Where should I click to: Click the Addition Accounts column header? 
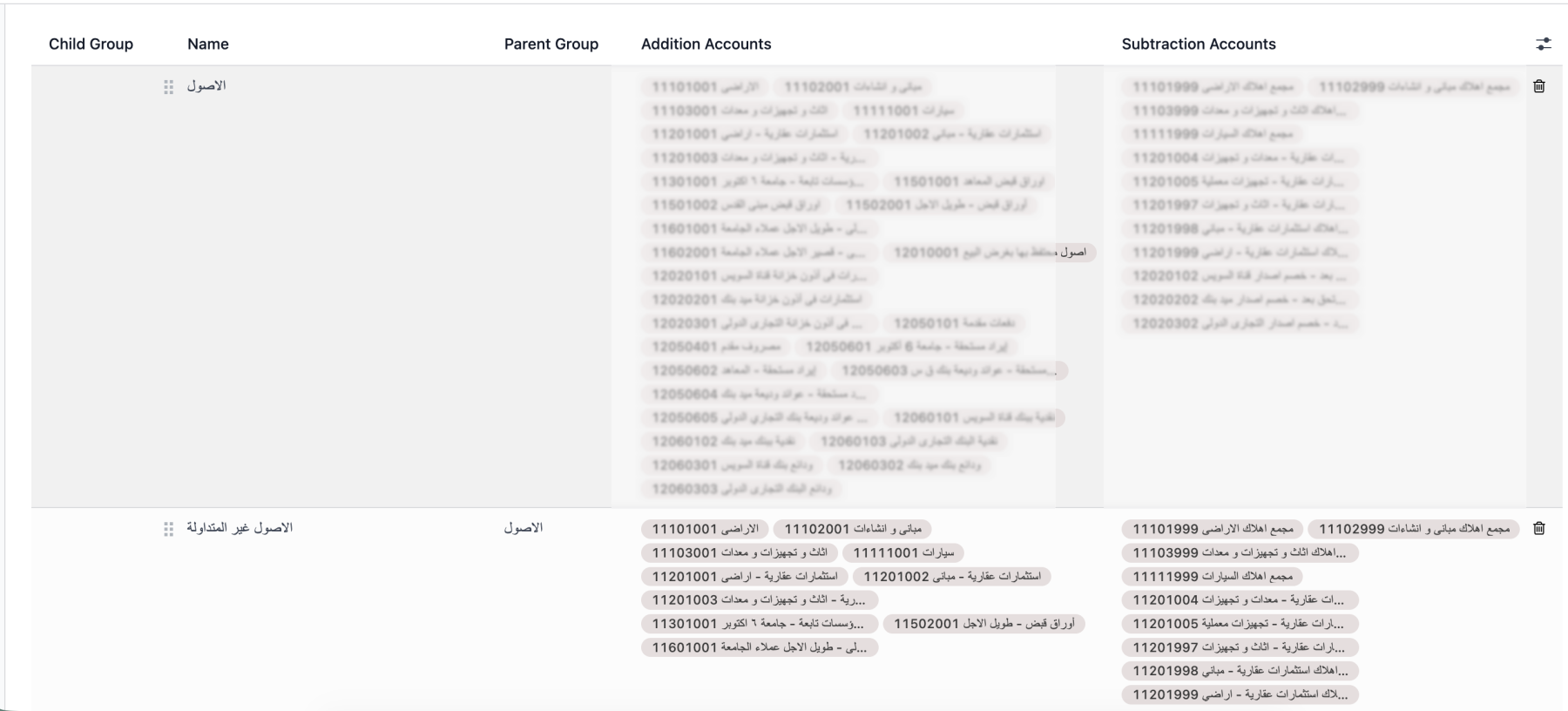pos(706,44)
